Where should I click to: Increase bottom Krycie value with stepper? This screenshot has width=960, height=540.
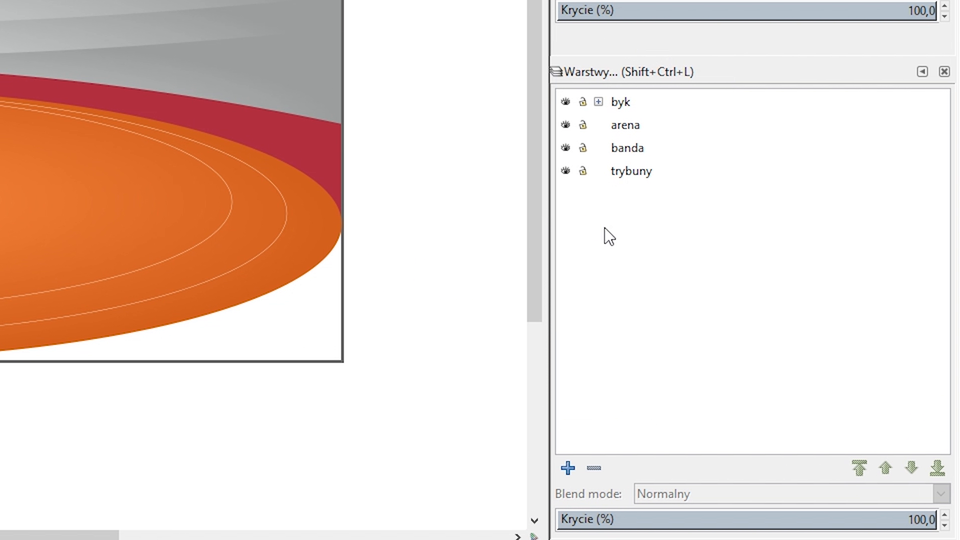(x=945, y=515)
